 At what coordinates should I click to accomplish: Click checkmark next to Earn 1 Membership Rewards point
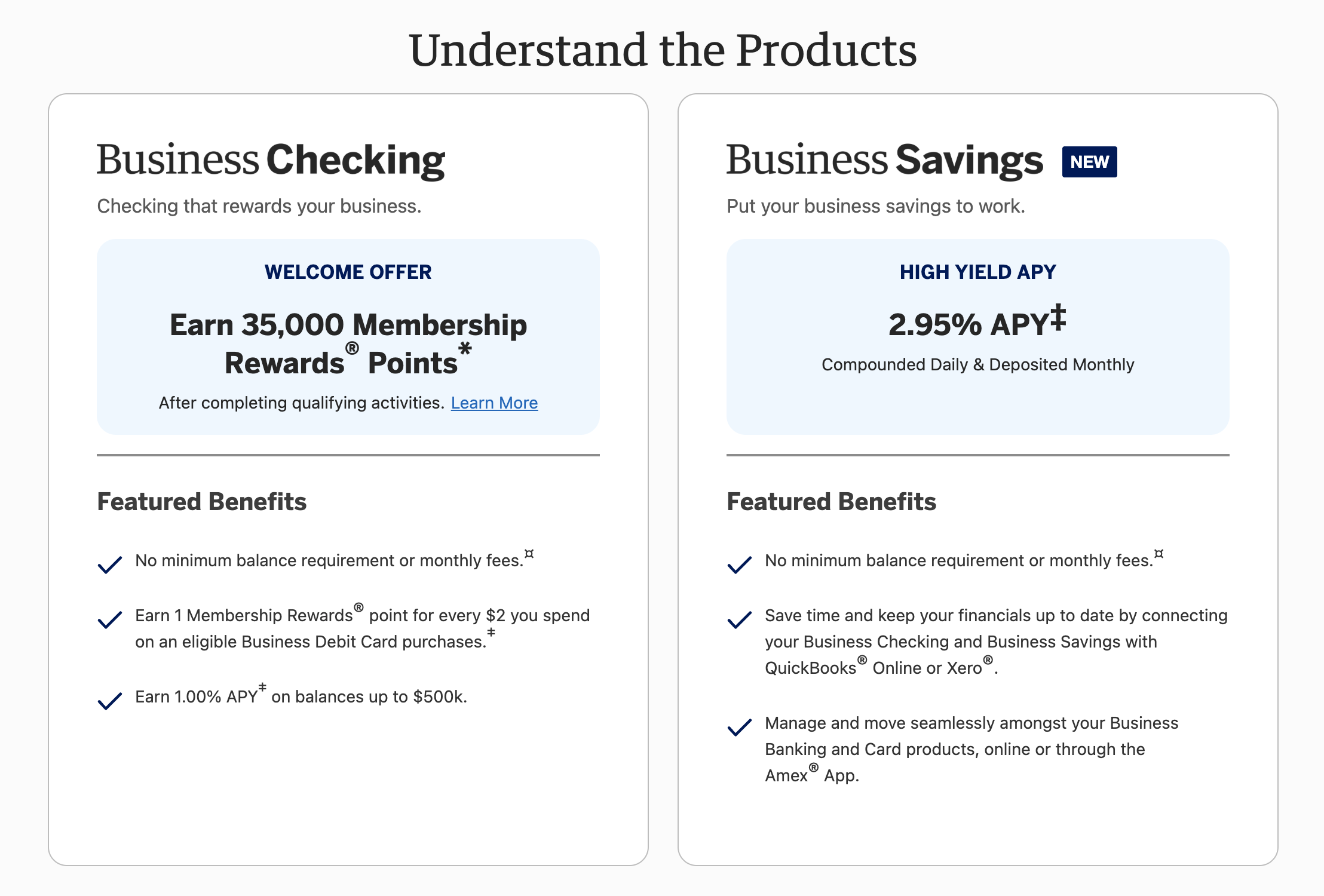click(110, 619)
